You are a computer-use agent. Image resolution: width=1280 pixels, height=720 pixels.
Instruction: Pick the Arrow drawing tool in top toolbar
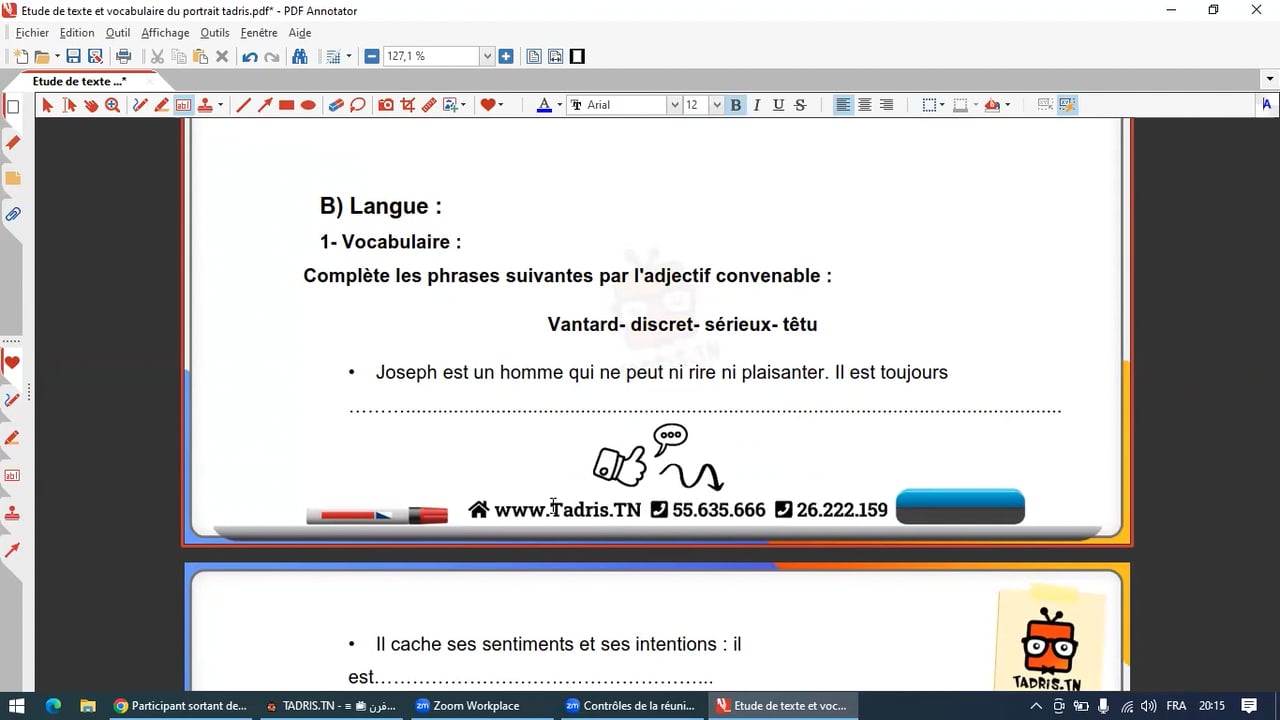(265, 105)
